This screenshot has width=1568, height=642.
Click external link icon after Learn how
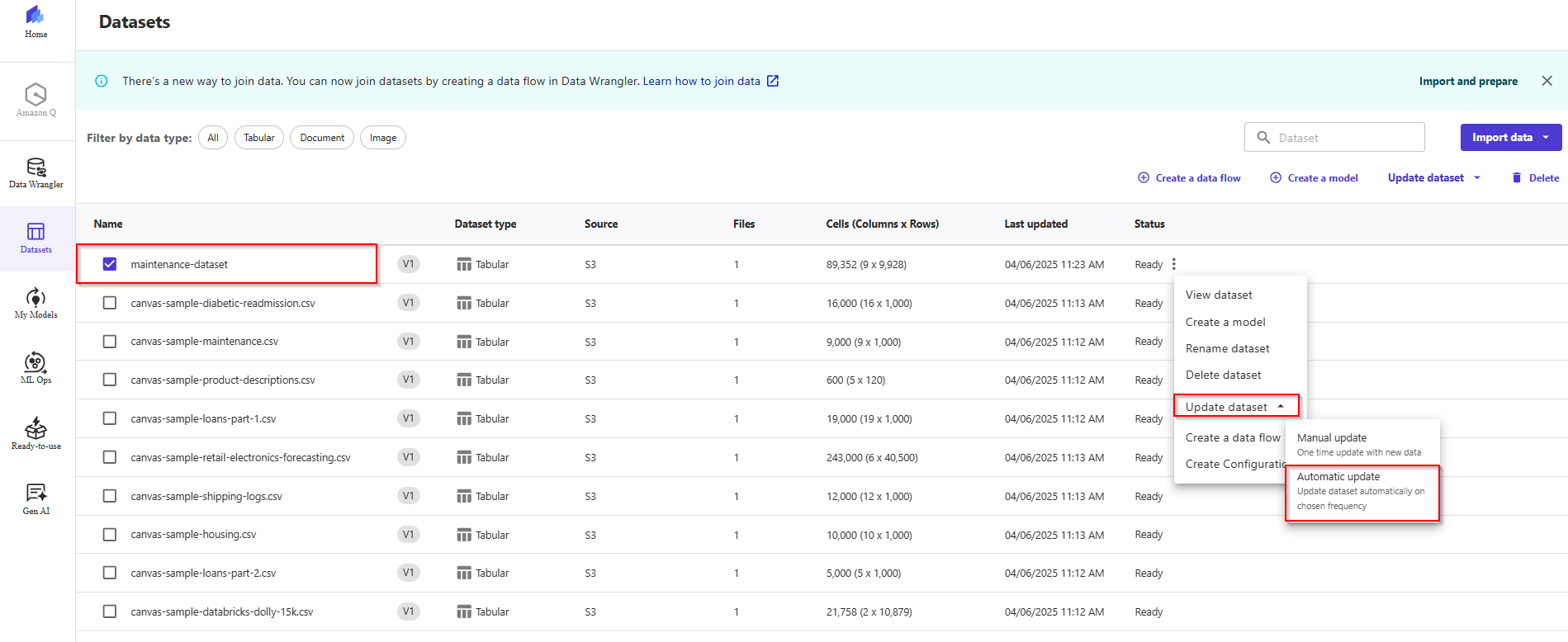pyautogui.click(x=773, y=81)
